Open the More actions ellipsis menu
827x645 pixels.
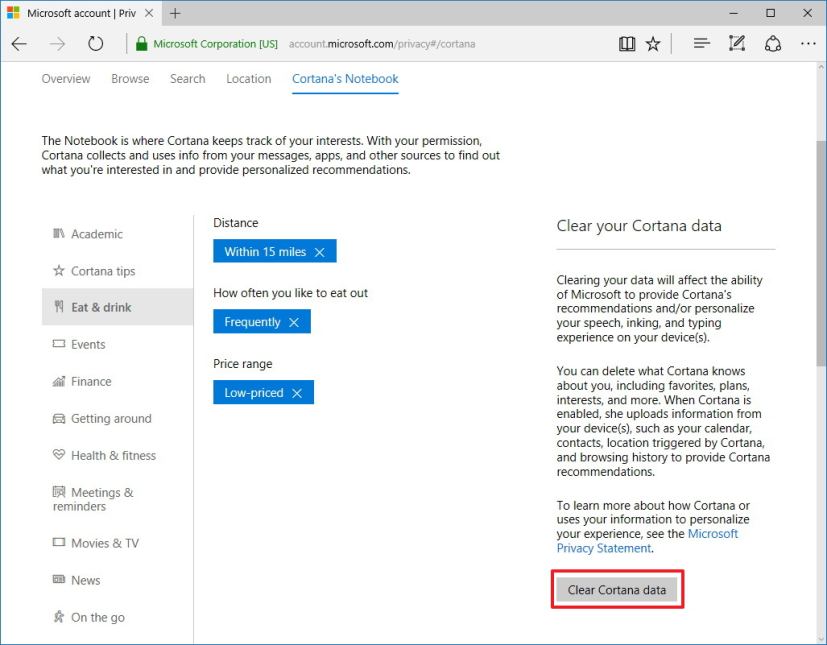(808, 44)
